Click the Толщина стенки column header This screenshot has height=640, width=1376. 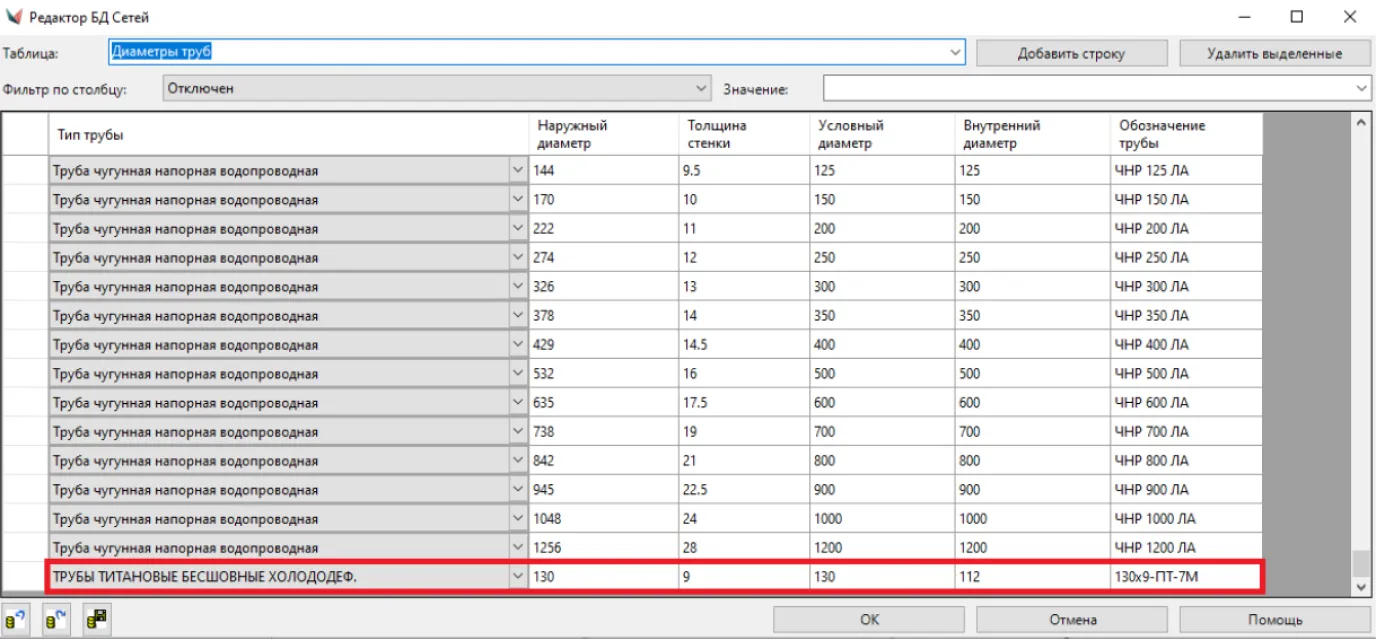click(744, 135)
